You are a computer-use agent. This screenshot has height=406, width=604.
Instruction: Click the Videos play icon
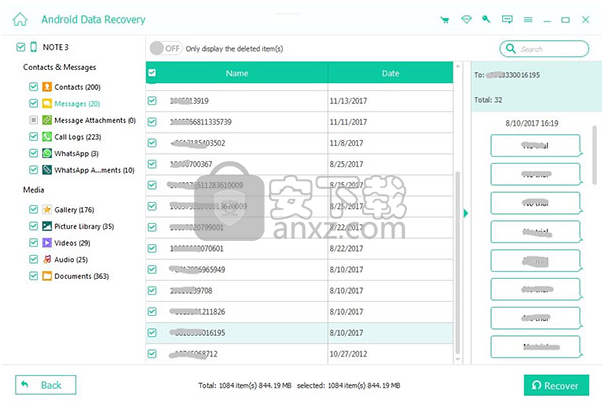pyautogui.click(x=47, y=243)
